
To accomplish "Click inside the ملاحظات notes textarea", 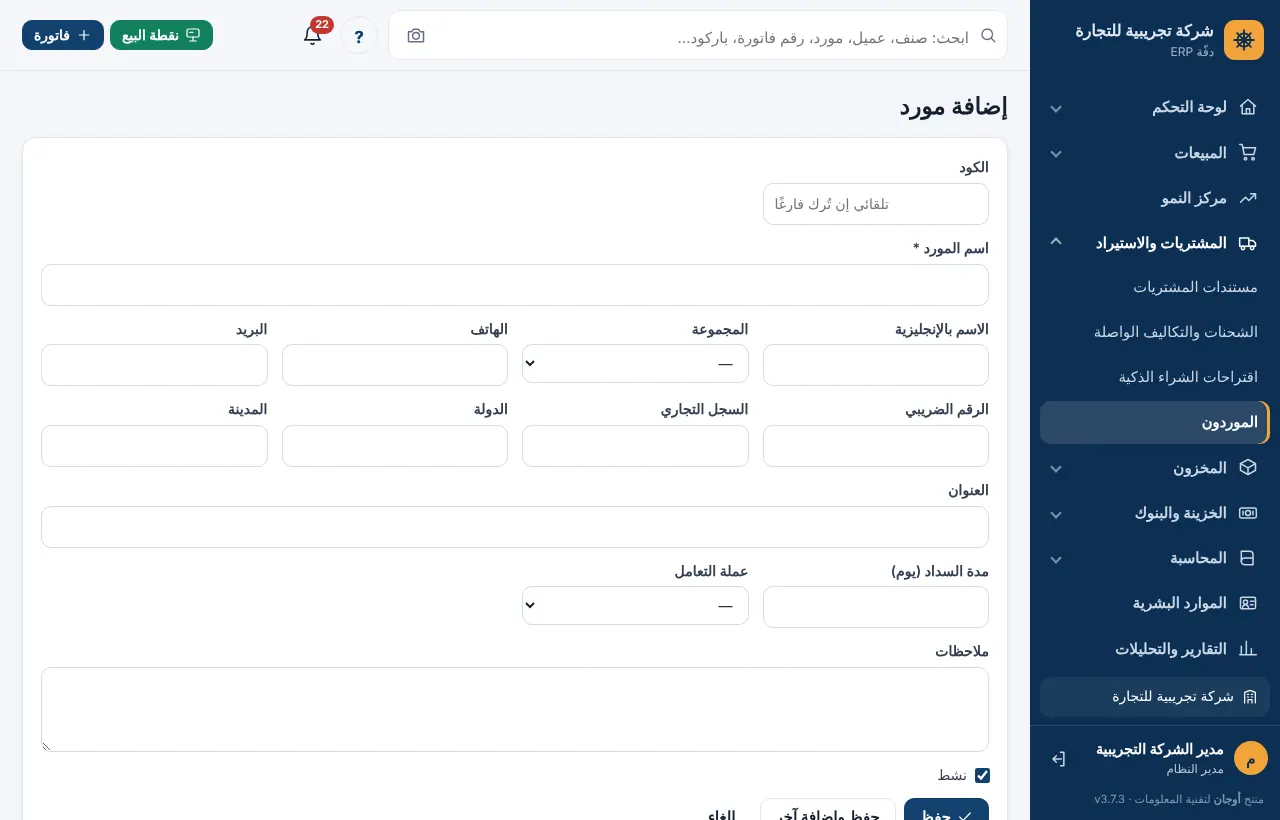I will click(515, 709).
